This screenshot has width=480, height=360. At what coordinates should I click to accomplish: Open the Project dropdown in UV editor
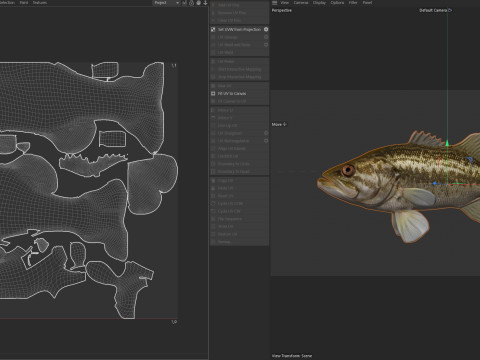point(166,3)
